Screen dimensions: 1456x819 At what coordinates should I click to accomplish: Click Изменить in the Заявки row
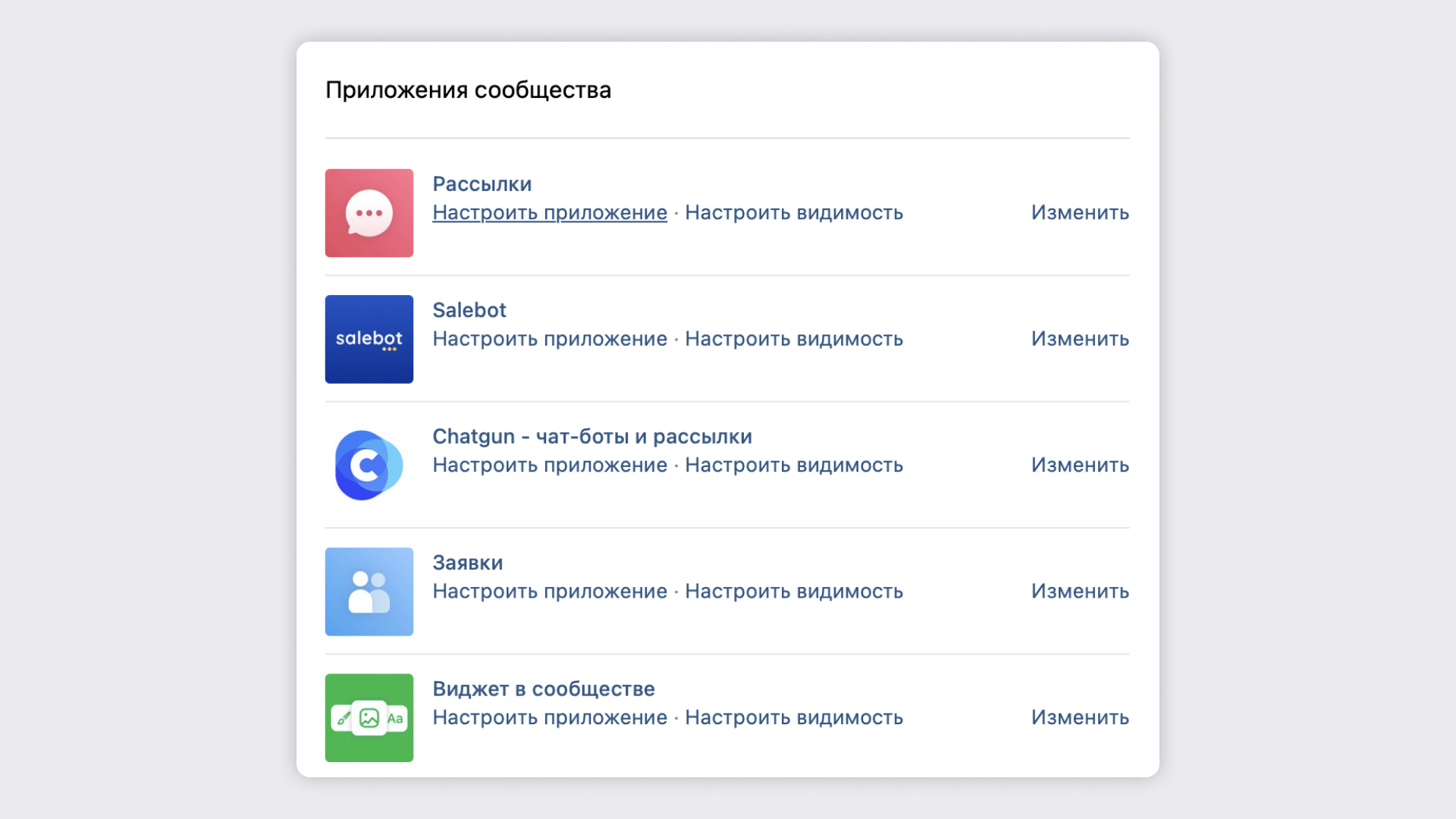click(1080, 591)
